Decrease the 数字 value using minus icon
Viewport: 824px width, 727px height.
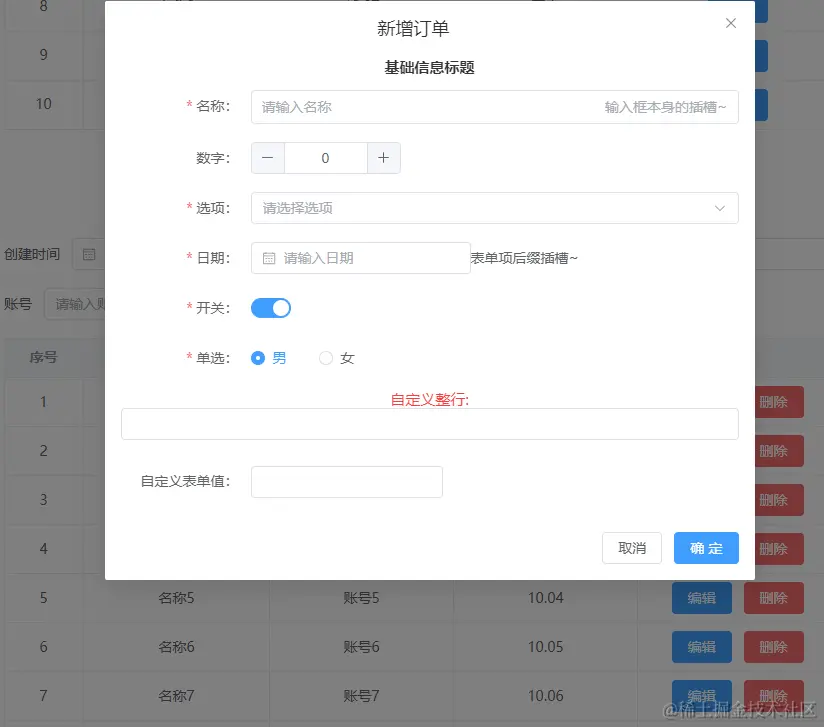click(x=267, y=157)
